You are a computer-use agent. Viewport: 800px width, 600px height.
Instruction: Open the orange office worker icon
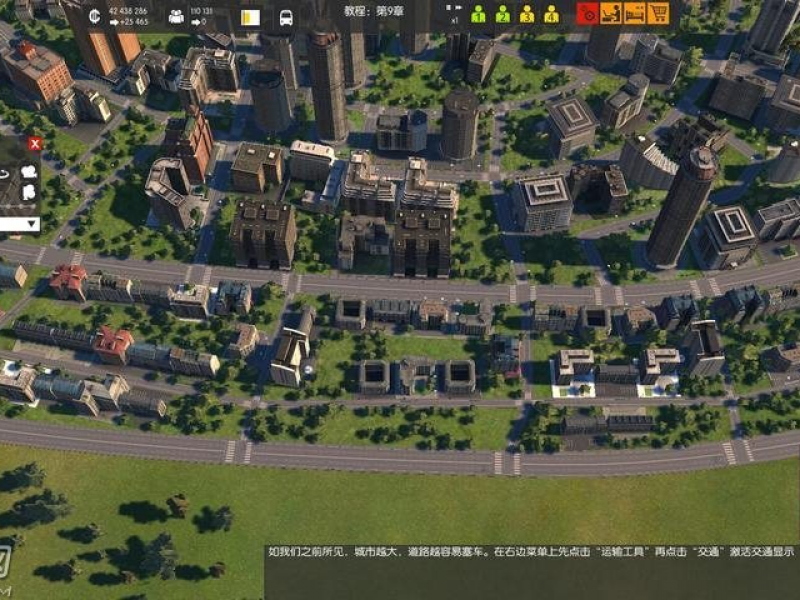[x=611, y=13]
